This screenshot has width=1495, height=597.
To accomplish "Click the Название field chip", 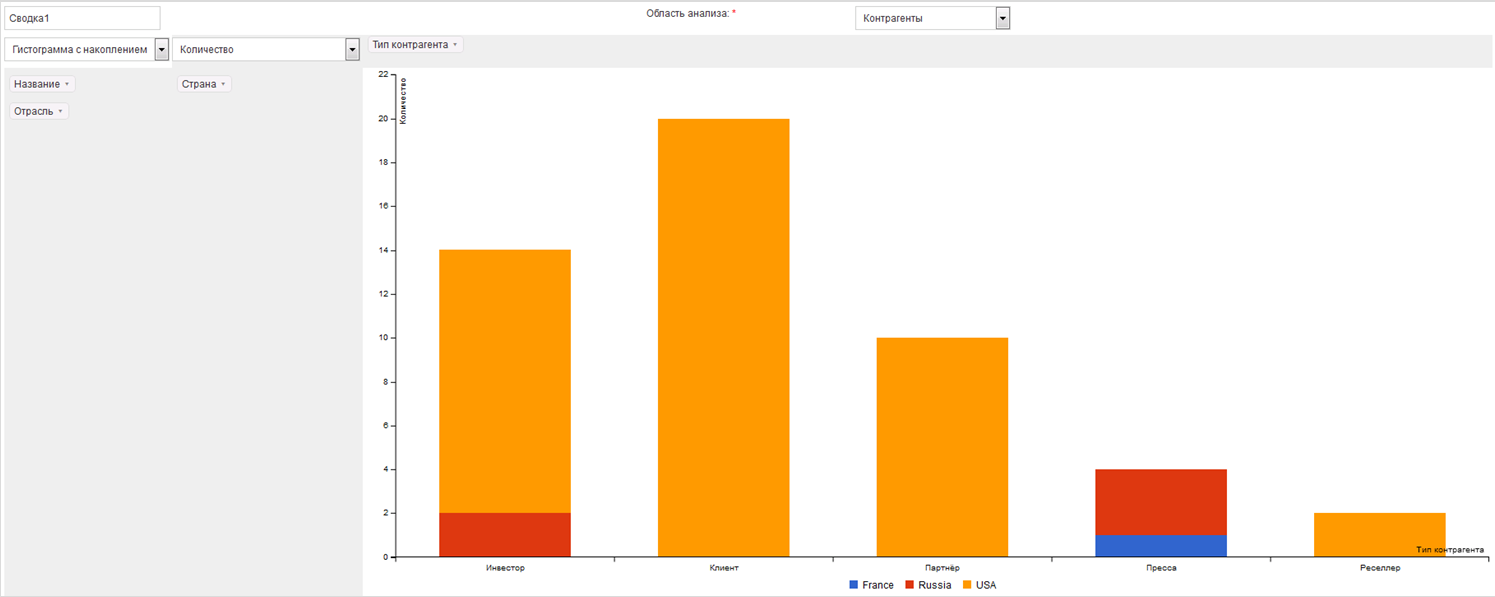I will (42, 85).
